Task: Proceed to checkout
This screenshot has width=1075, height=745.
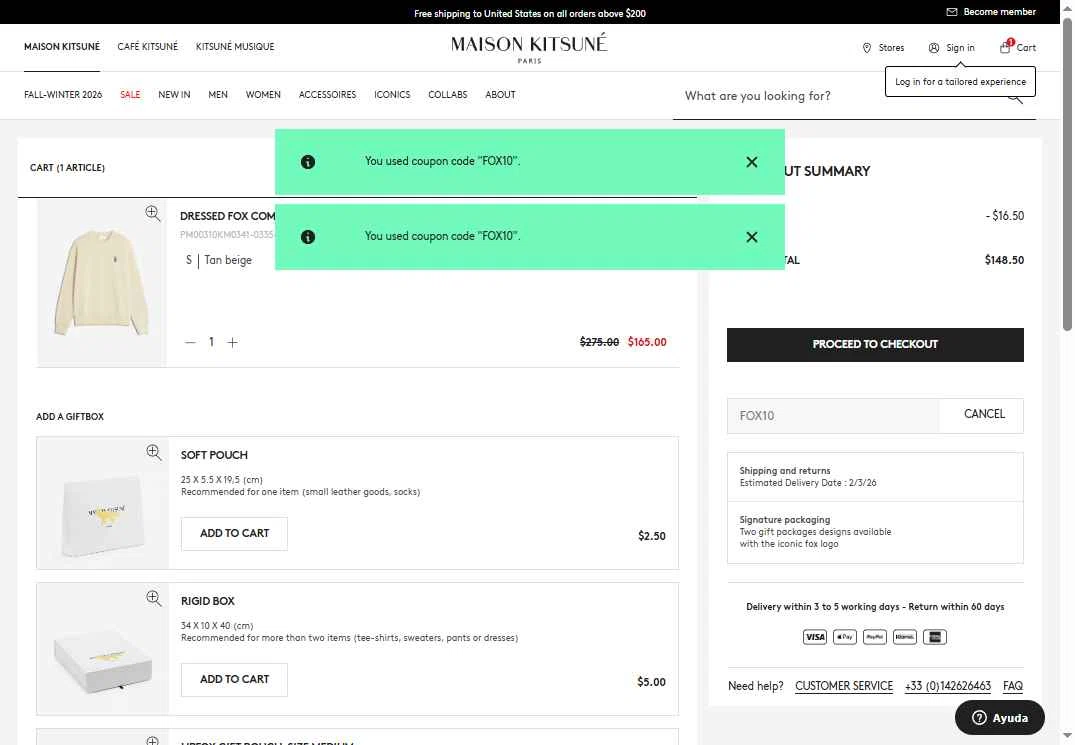Action: [875, 345]
